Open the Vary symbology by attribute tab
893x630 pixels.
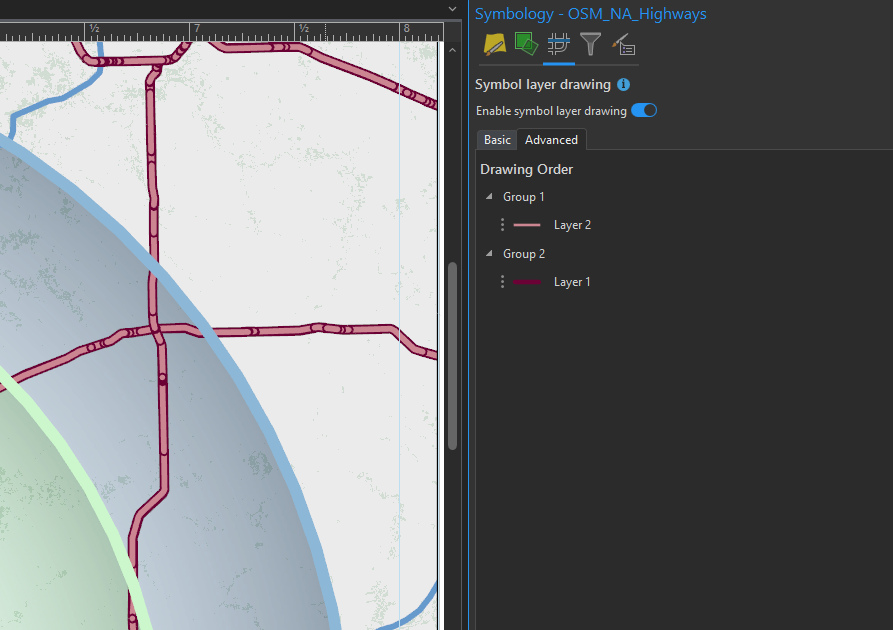point(527,44)
